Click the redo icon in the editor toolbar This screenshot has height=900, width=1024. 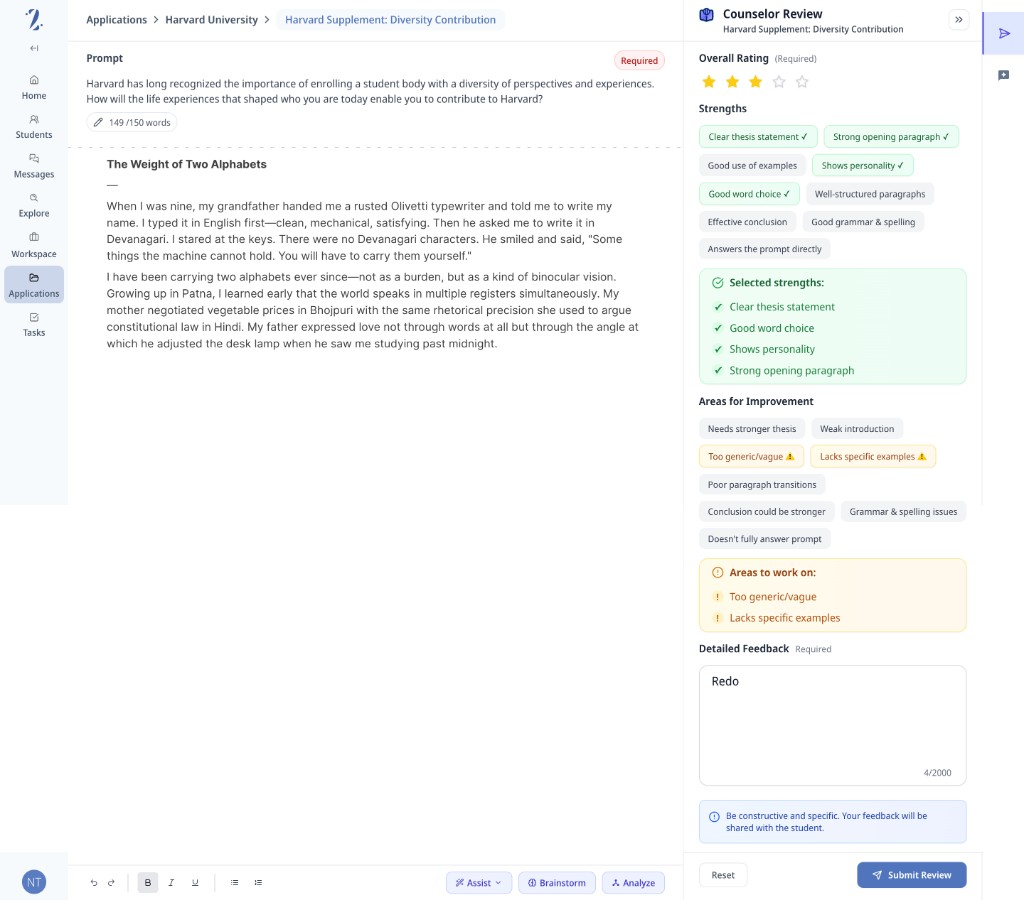point(111,882)
